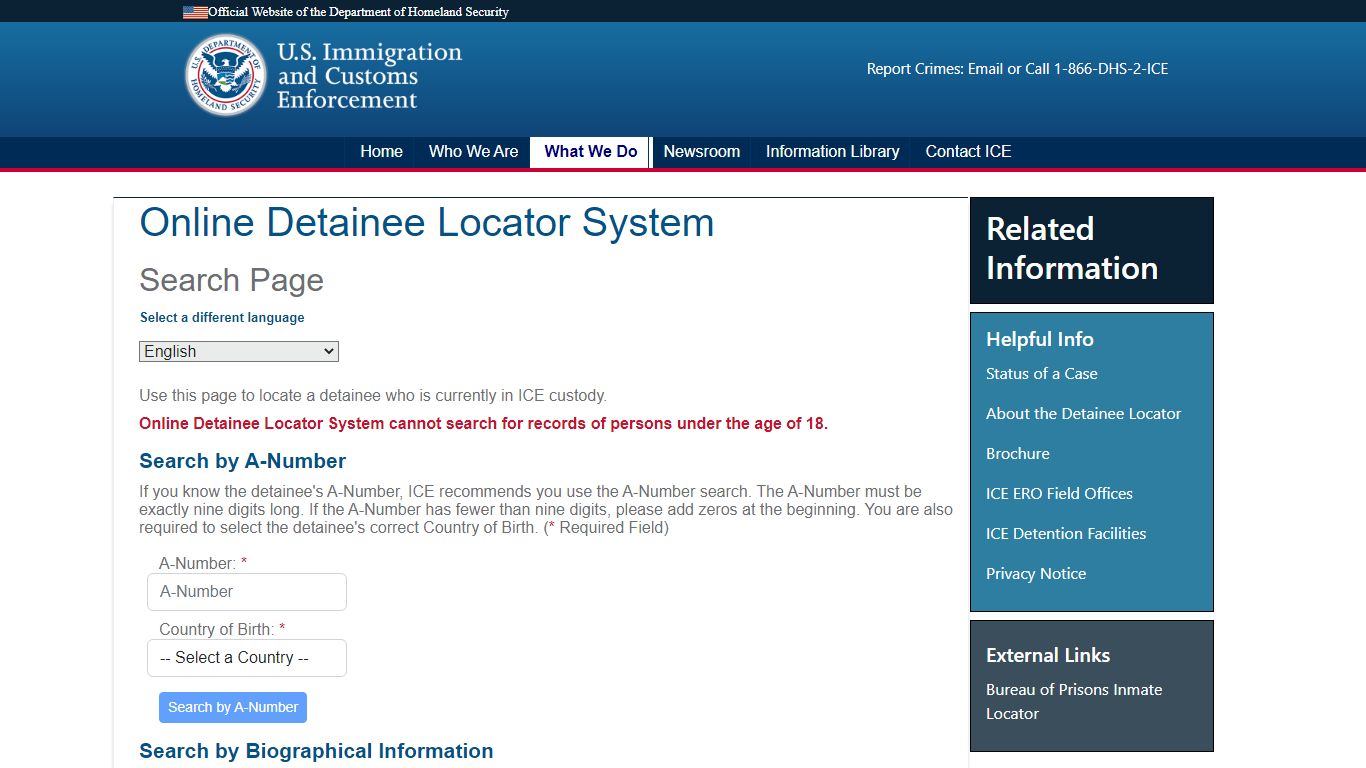Expand the Country of Birth dropdown
Image resolution: width=1366 pixels, height=768 pixels.
coord(247,658)
